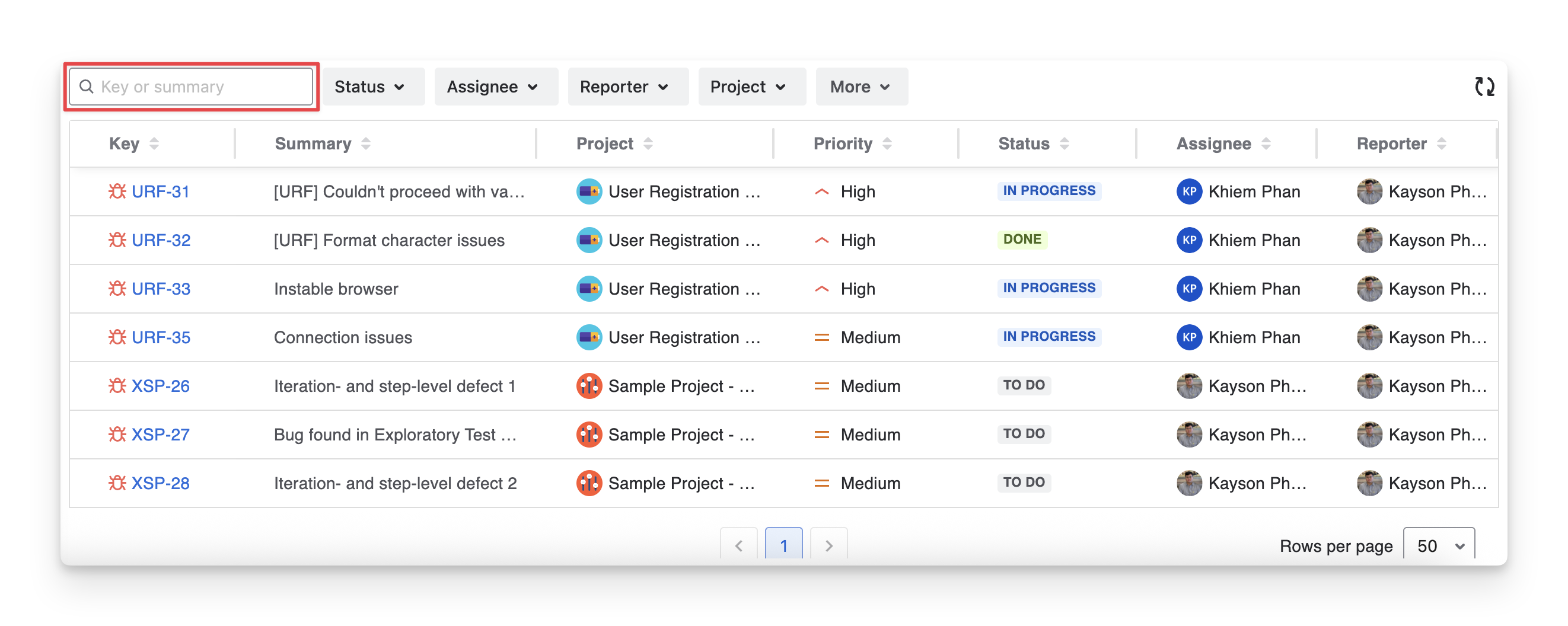Click the Medium priority icon in XSP-27 row
The height and width of the screenshot is (626, 1568).
(821, 435)
